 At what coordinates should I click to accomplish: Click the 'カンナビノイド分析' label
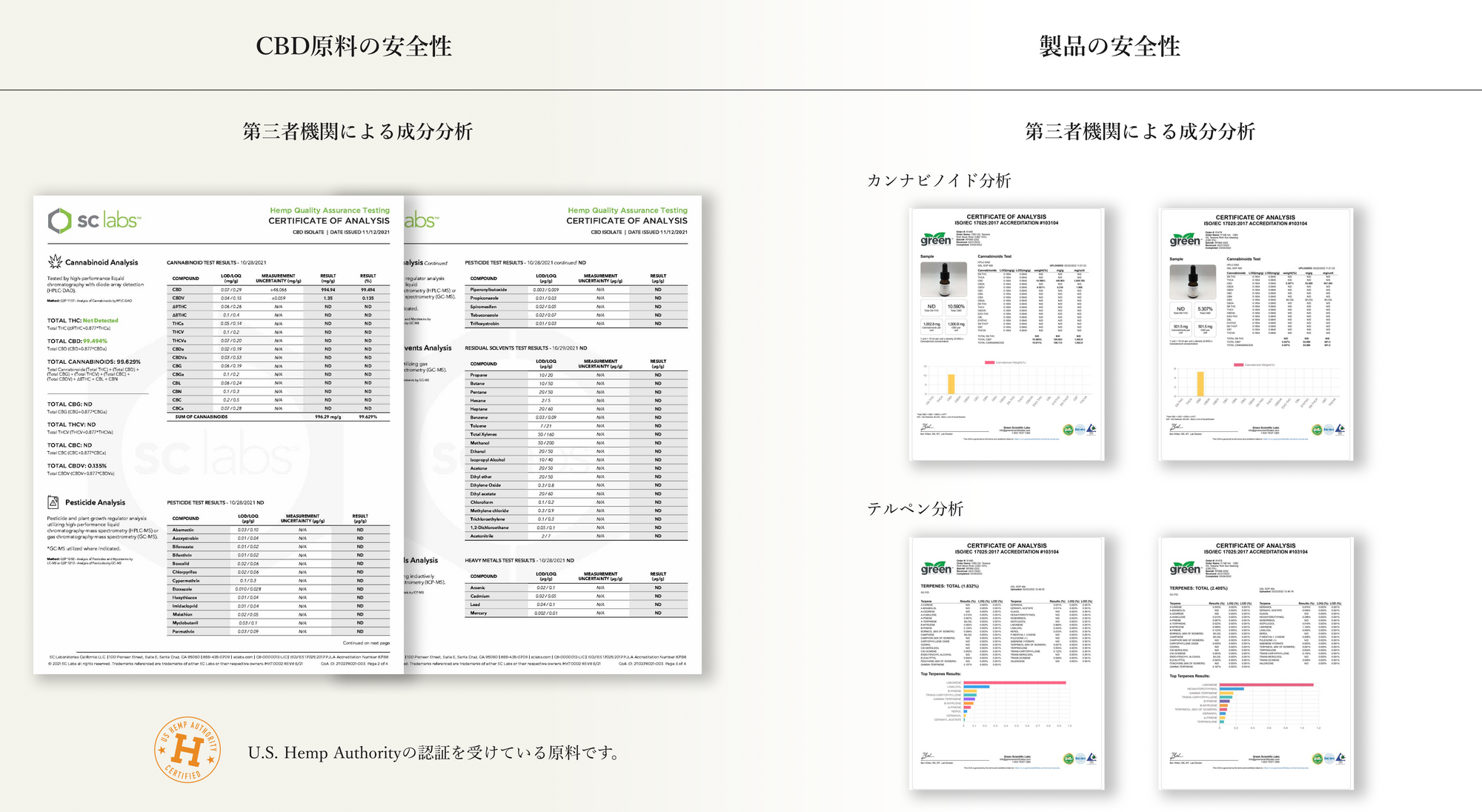(939, 181)
